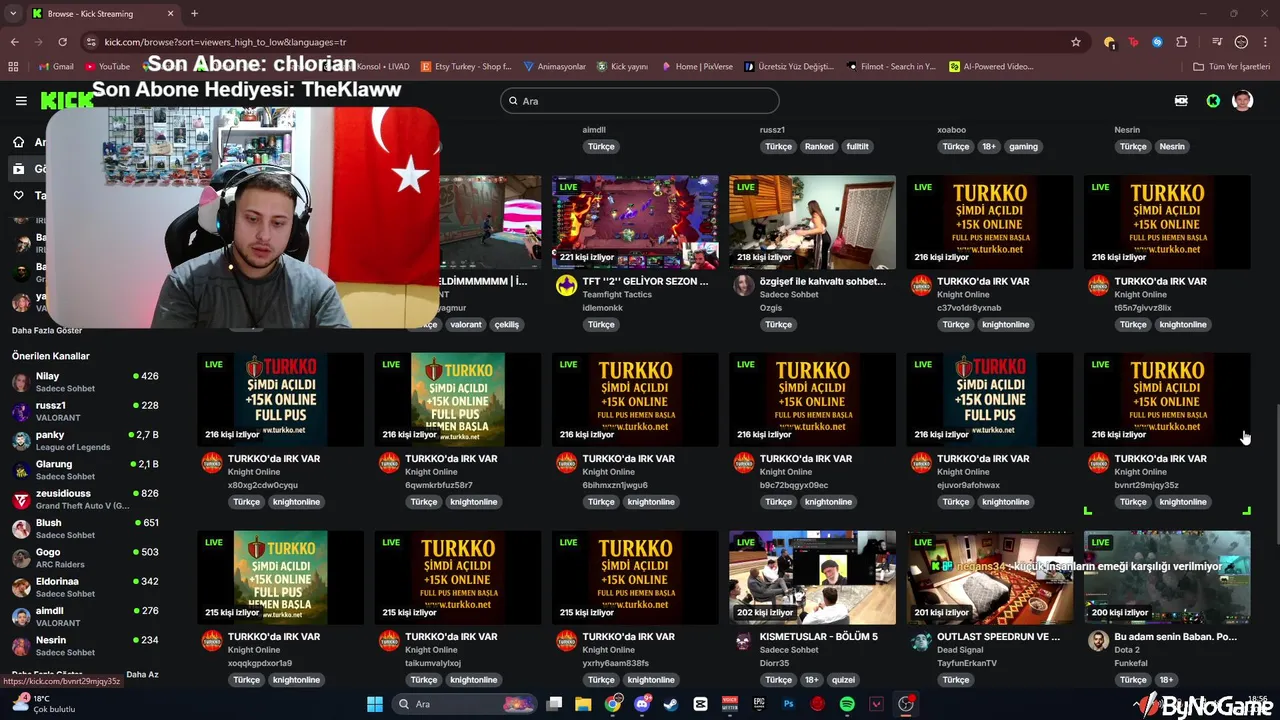Click Funkefal avatar beside Dota 2 stream
The width and height of the screenshot is (1280, 720).
pyautogui.click(x=1098, y=641)
